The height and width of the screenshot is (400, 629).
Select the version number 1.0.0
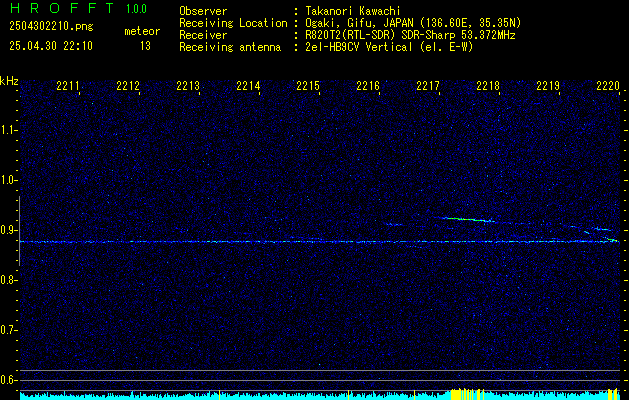click(x=136, y=9)
